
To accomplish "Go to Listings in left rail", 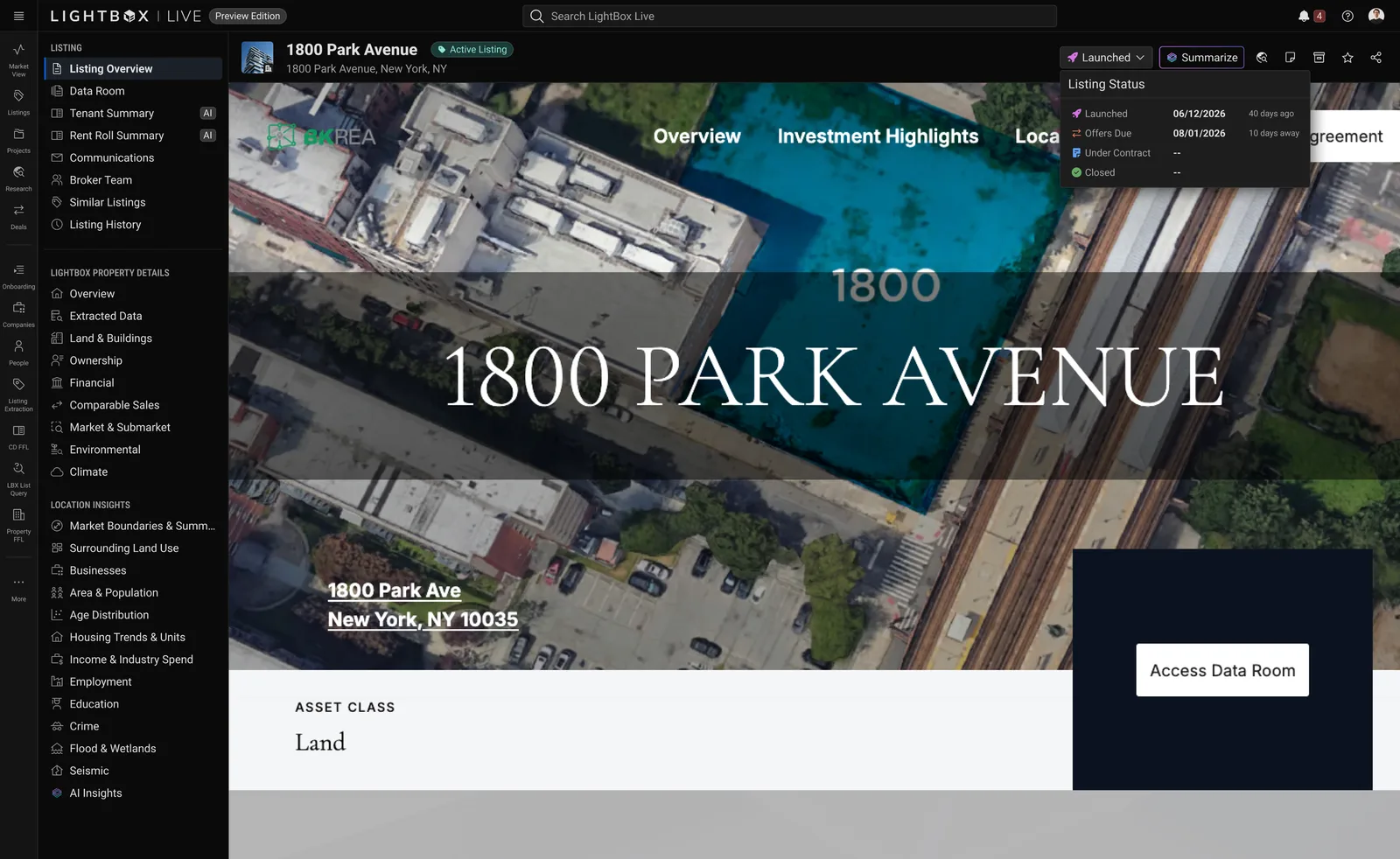I will coord(18,102).
